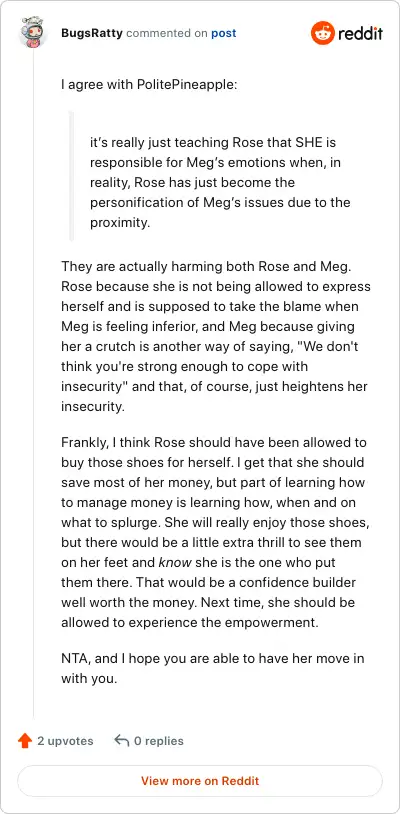The height and width of the screenshot is (814, 400).
Task: Click the paragraph starting "Frankly, I think Rose"
Action: pos(214,533)
